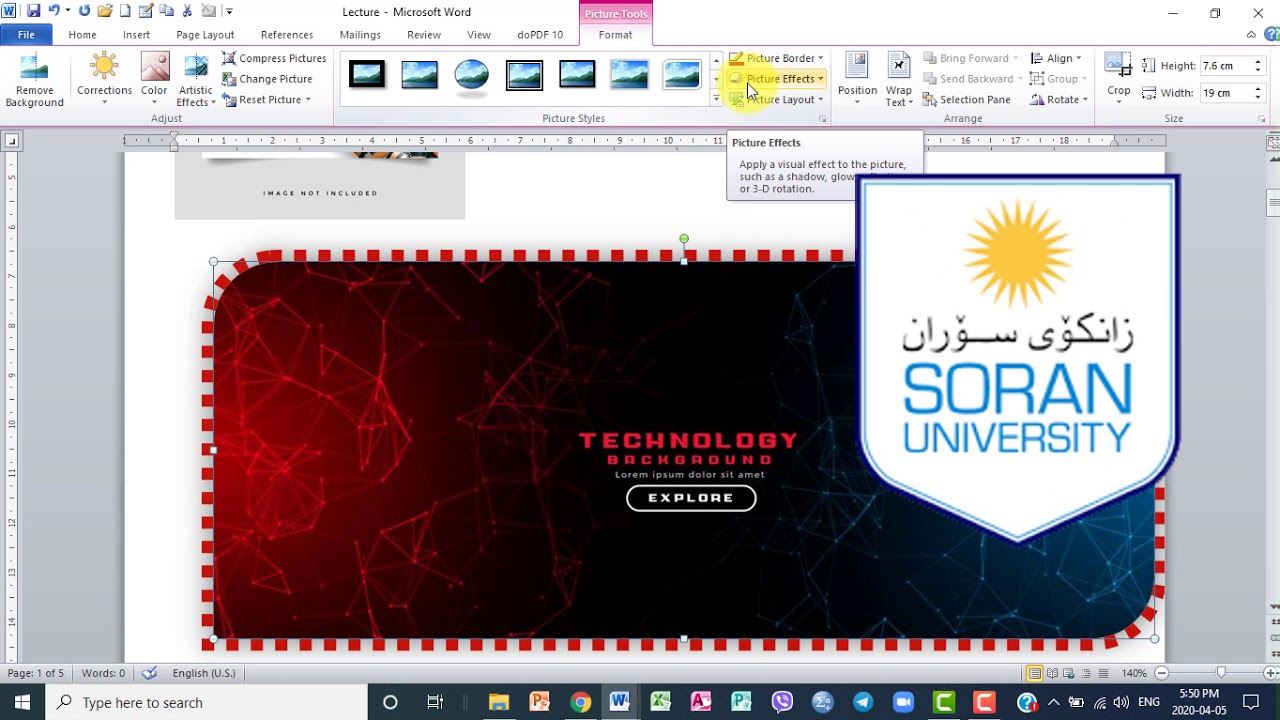This screenshot has height=720, width=1280.
Task: Expand the Undo history dropdown arrow
Action: (67, 12)
